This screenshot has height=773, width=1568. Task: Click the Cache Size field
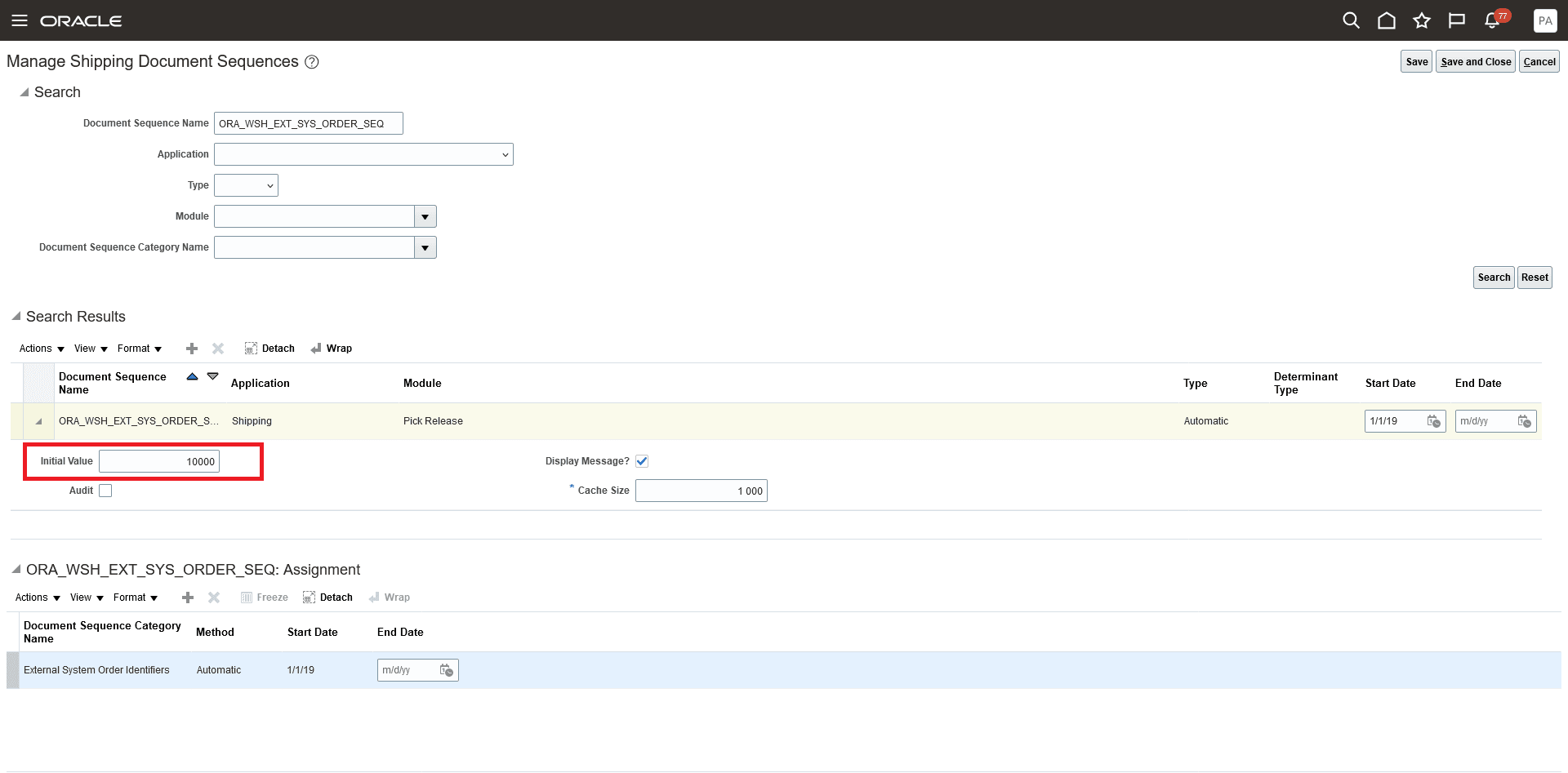pyautogui.click(x=702, y=491)
